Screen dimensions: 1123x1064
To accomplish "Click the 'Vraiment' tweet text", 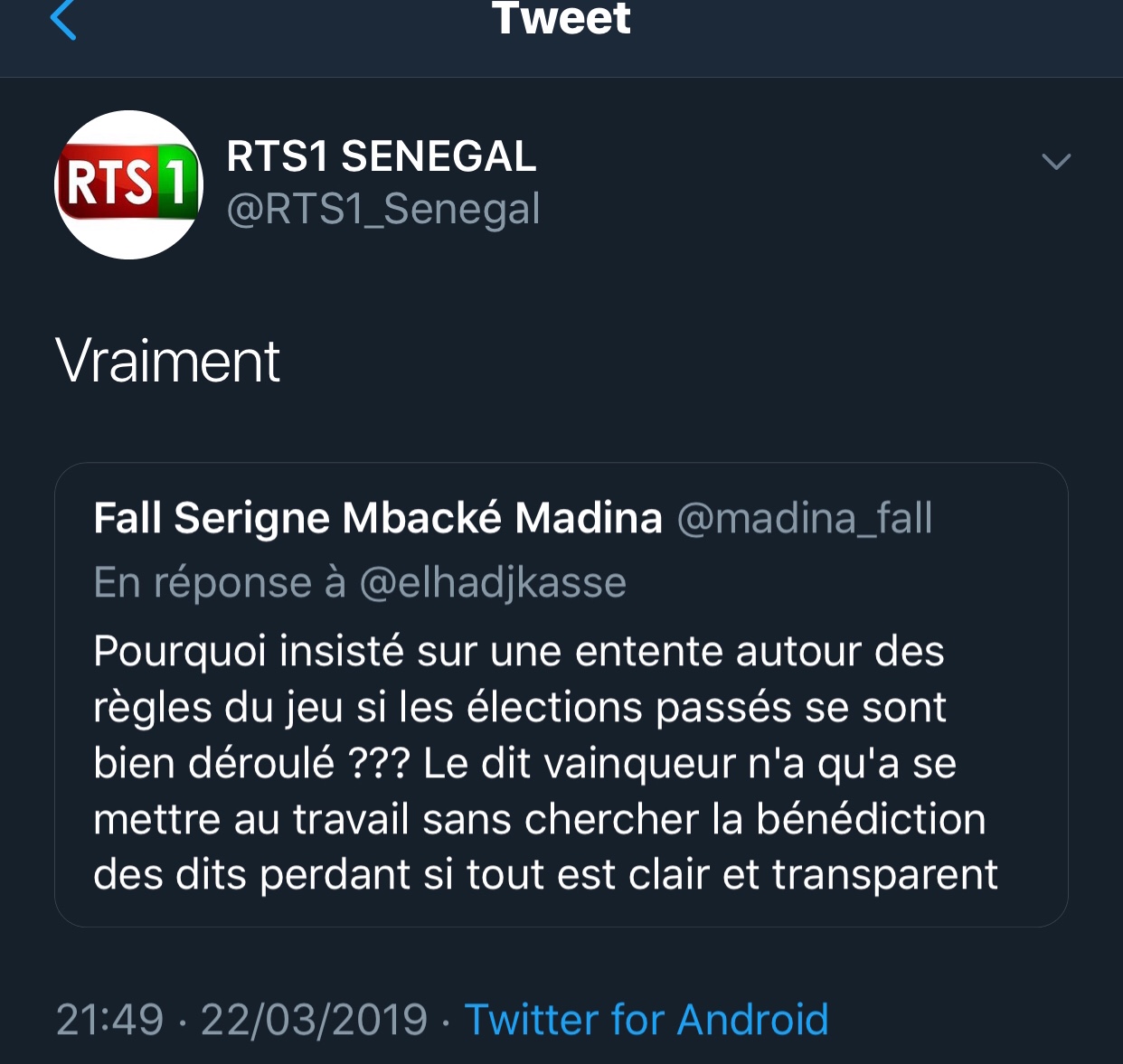I will pos(168,361).
